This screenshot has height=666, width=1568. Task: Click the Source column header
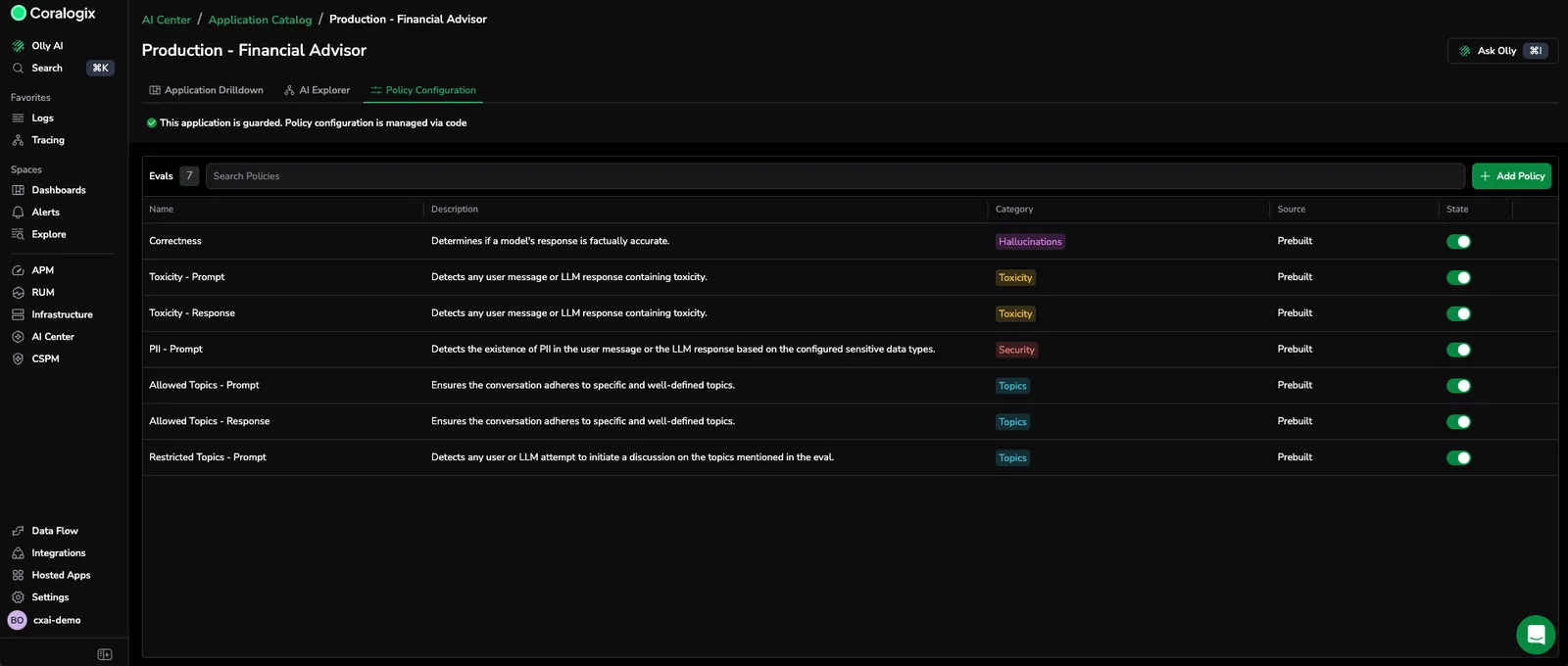(x=1292, y=210)
